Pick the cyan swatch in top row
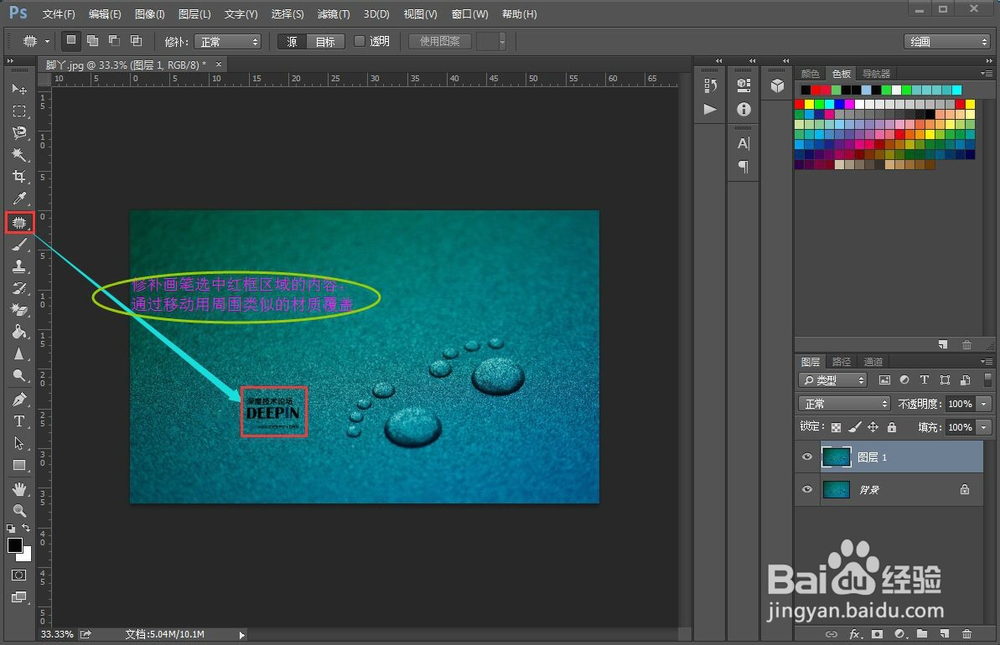Screen dimensions: 1000x645 [957, 90]
